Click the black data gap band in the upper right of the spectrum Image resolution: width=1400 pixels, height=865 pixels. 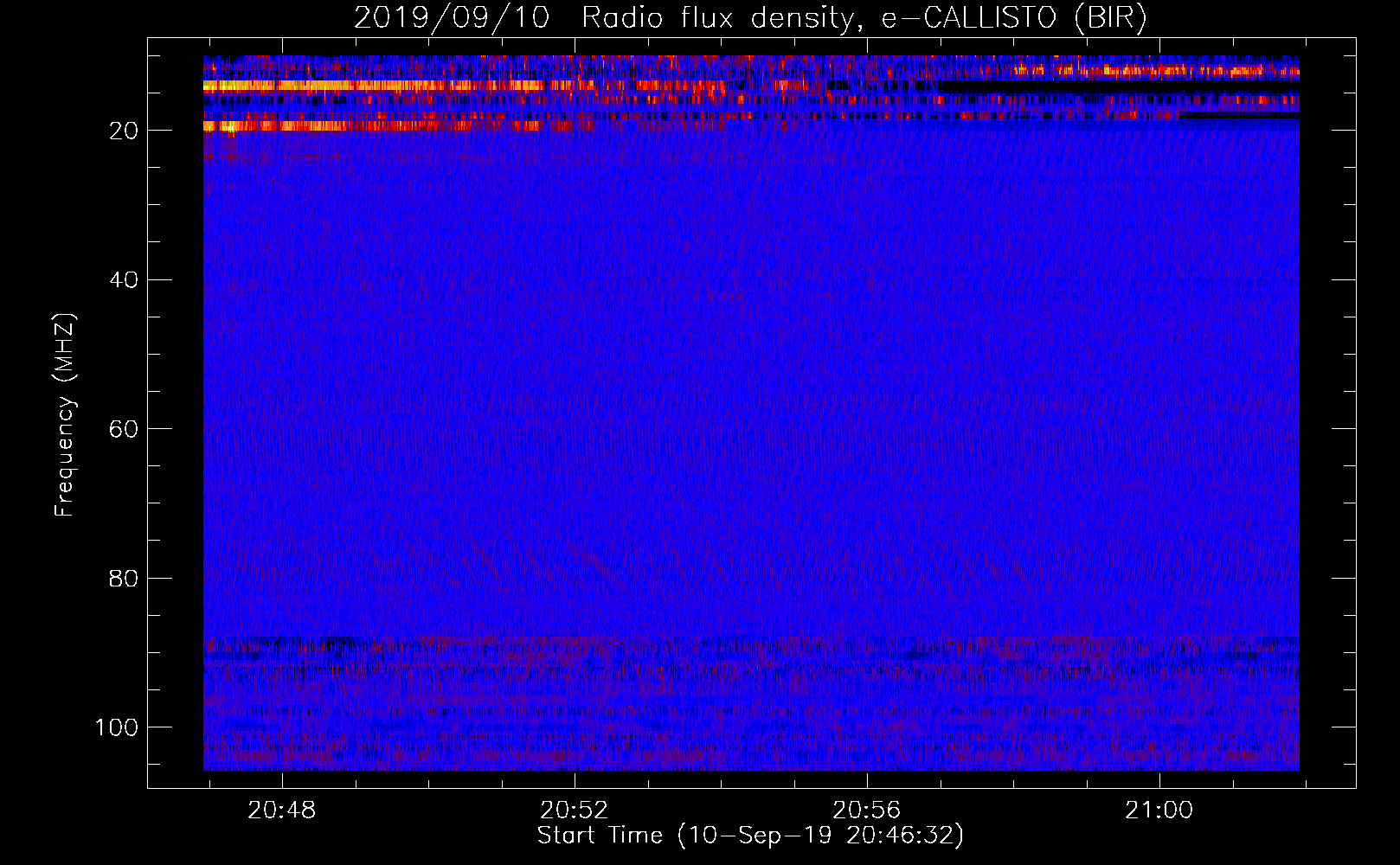click(x=1119, y=87)
